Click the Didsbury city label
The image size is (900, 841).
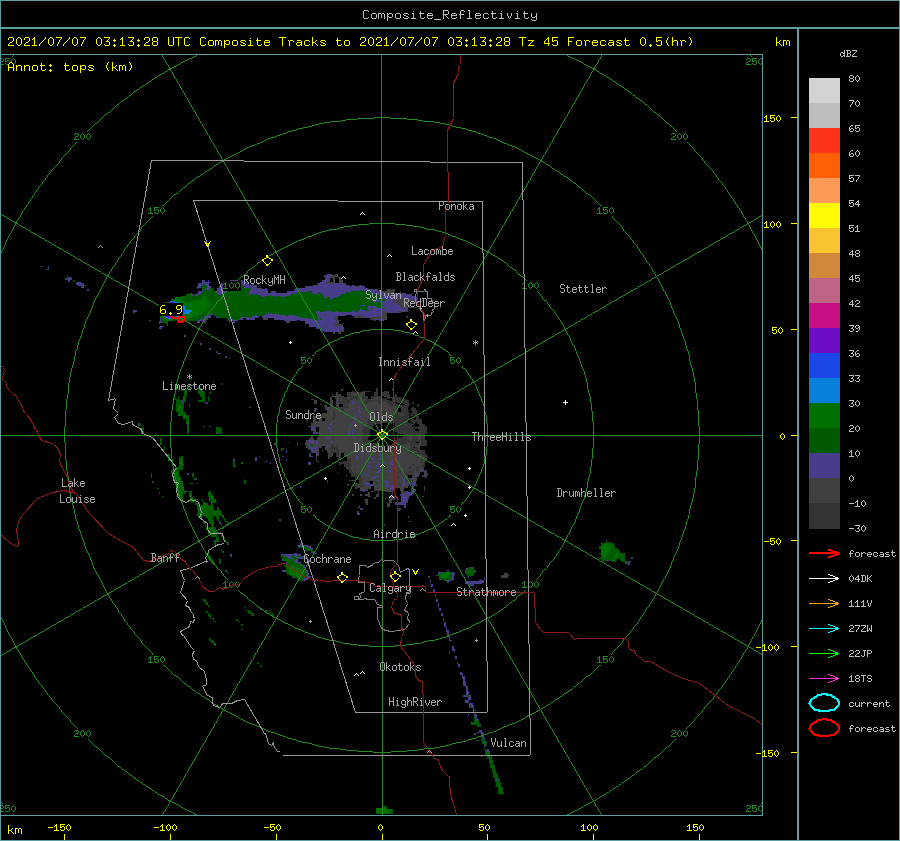pos(378,448)
